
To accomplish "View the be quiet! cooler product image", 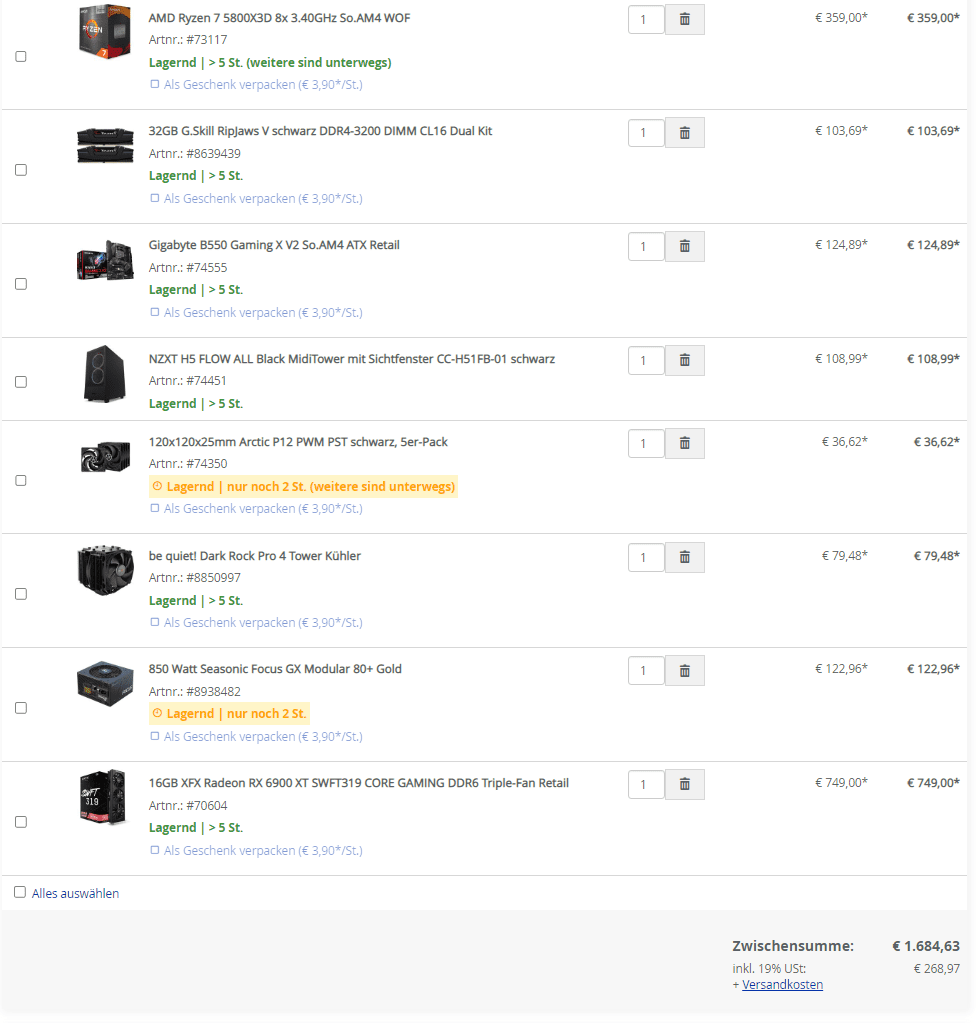I will pos(105,570).
